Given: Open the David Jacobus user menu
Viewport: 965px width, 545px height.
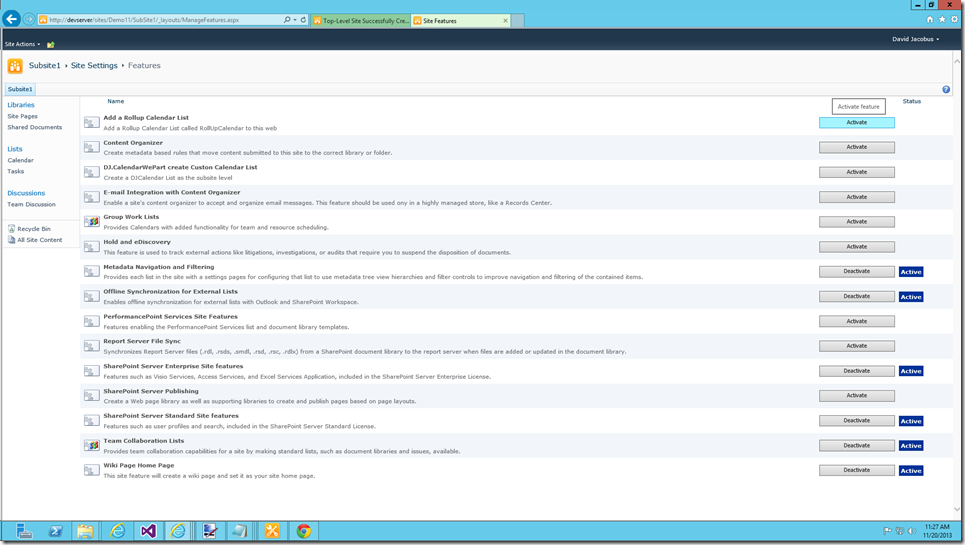Looking at the screenshot, I should click(916, 39).
